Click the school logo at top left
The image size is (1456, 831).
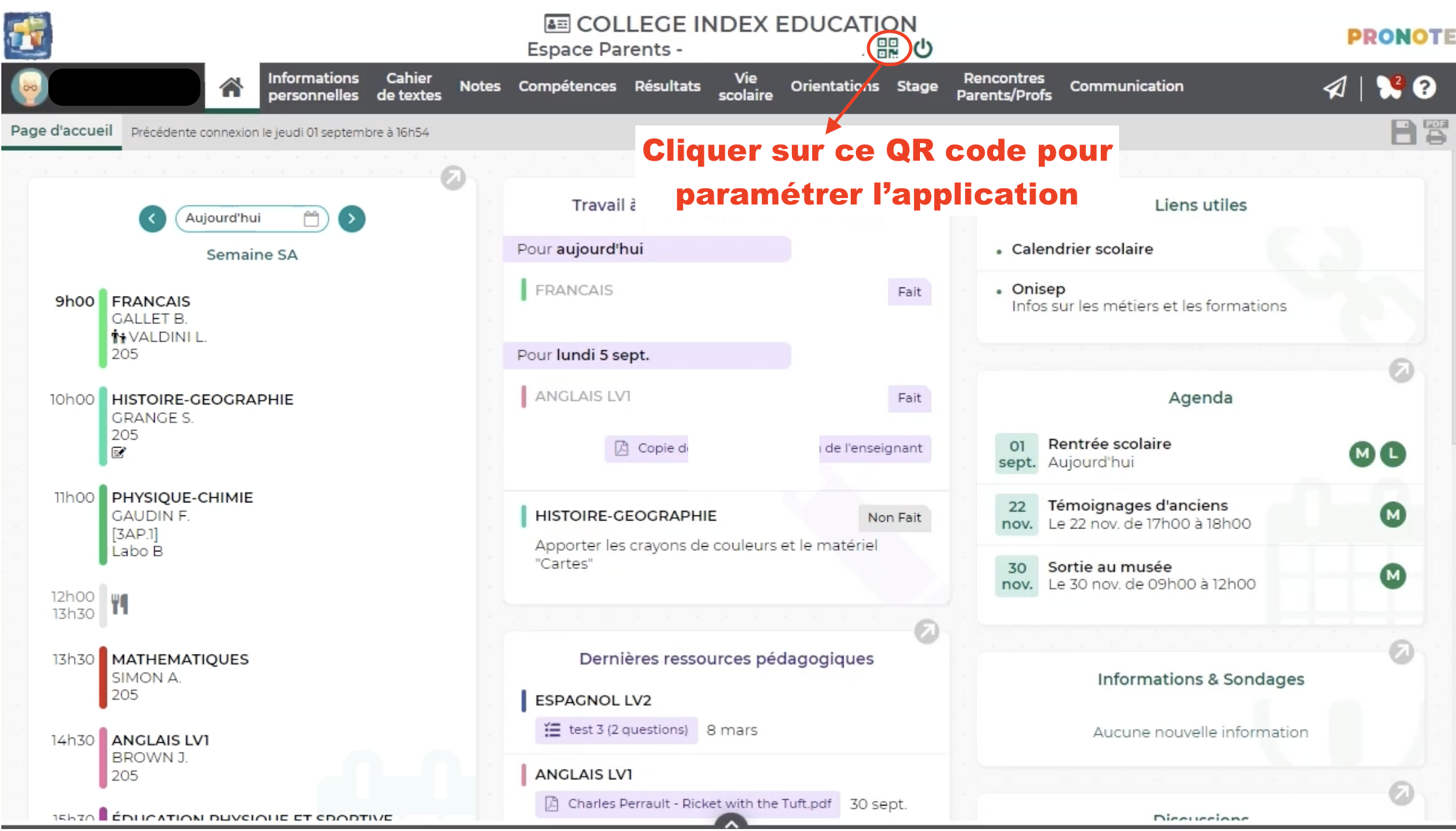pos(28,35)
